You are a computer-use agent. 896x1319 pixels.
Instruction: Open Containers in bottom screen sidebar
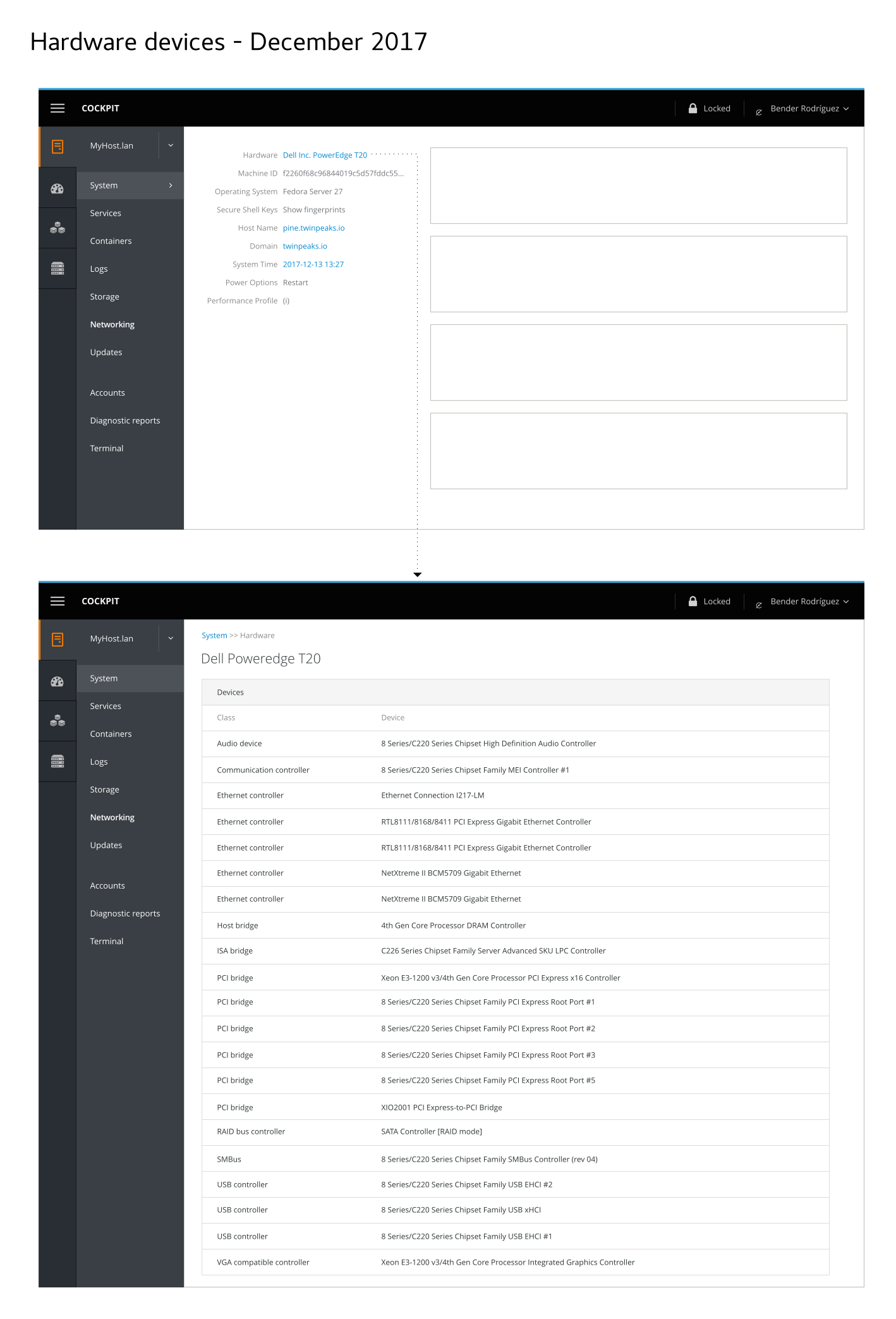111,734
